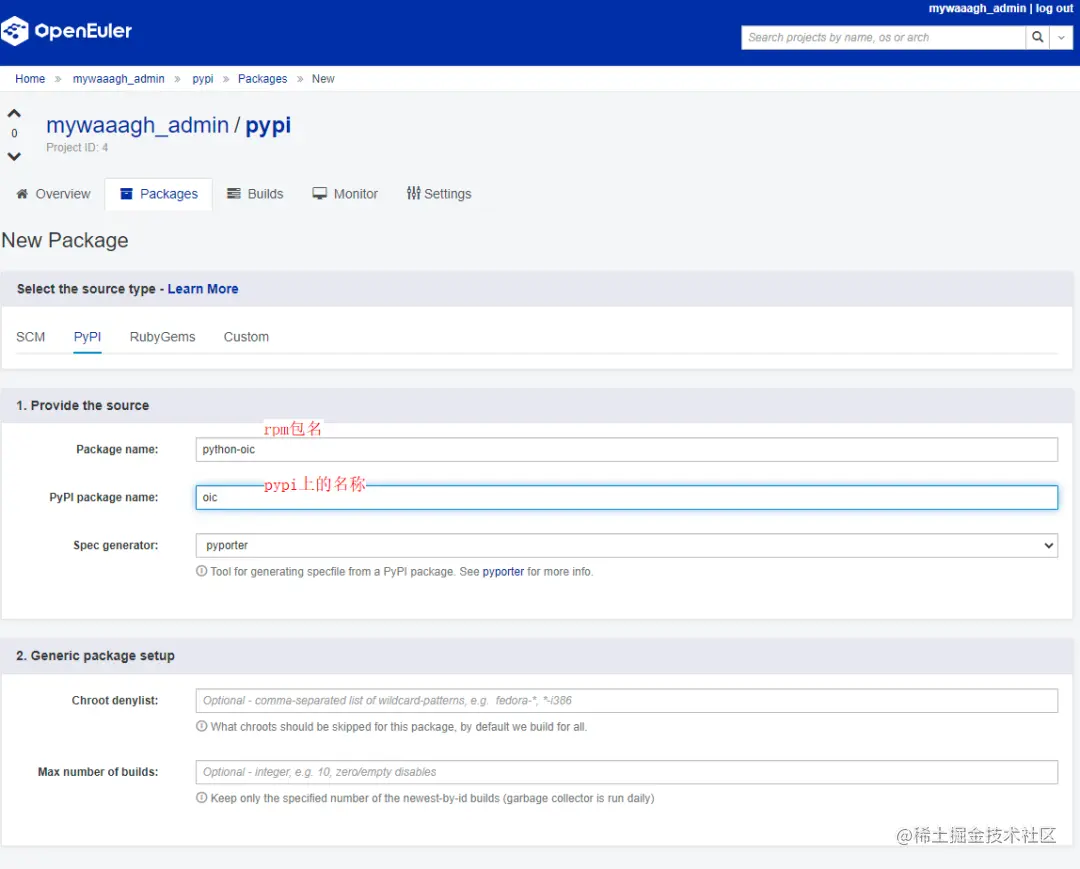Screen dimensions: 1080x869
Task: Open the Spec generator dropdown
Action: tap(626, 545)
